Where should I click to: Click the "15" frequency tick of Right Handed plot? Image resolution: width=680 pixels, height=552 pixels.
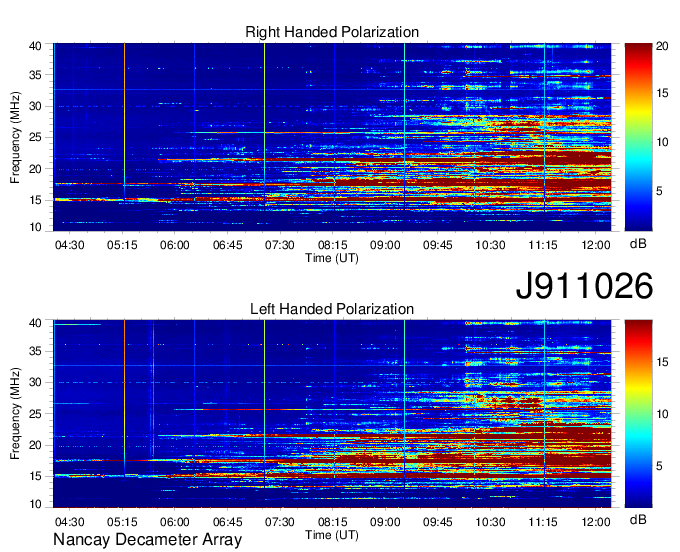(35, 200)
